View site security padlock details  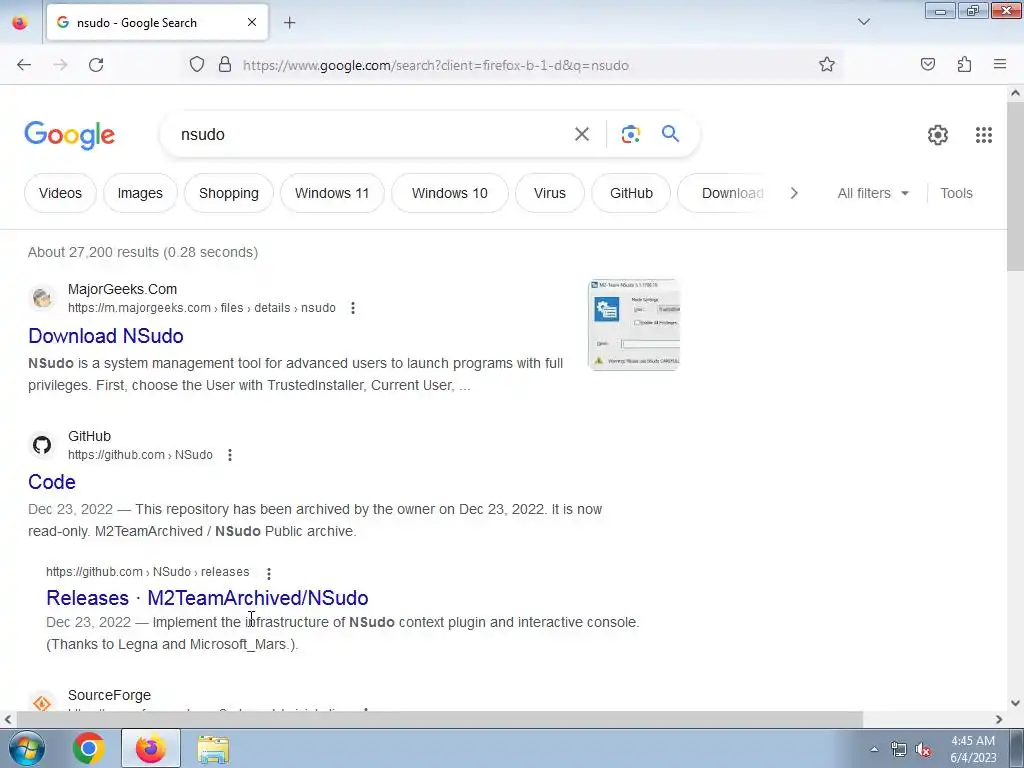(x=225, y=64)
